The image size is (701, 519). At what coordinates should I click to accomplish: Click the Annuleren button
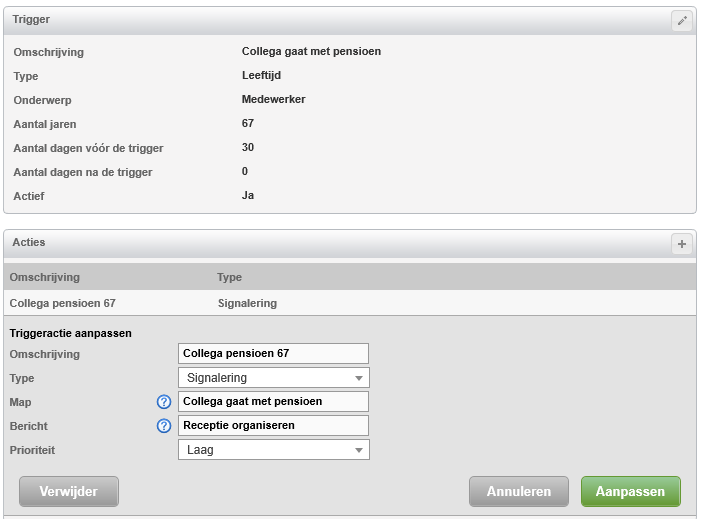pos(519,491)
